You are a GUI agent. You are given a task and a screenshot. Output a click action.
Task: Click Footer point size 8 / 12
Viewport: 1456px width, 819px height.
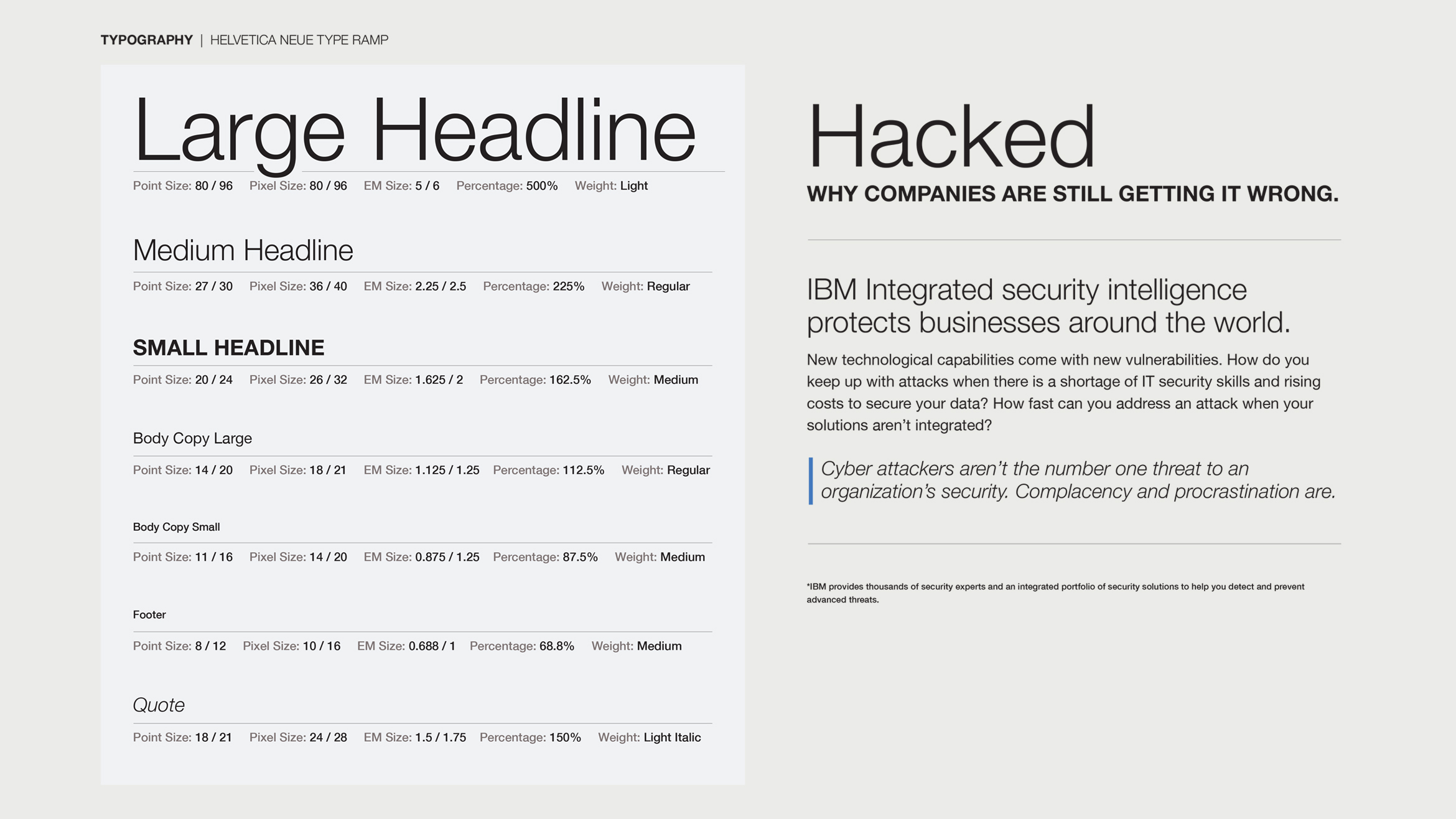[210, 646]
